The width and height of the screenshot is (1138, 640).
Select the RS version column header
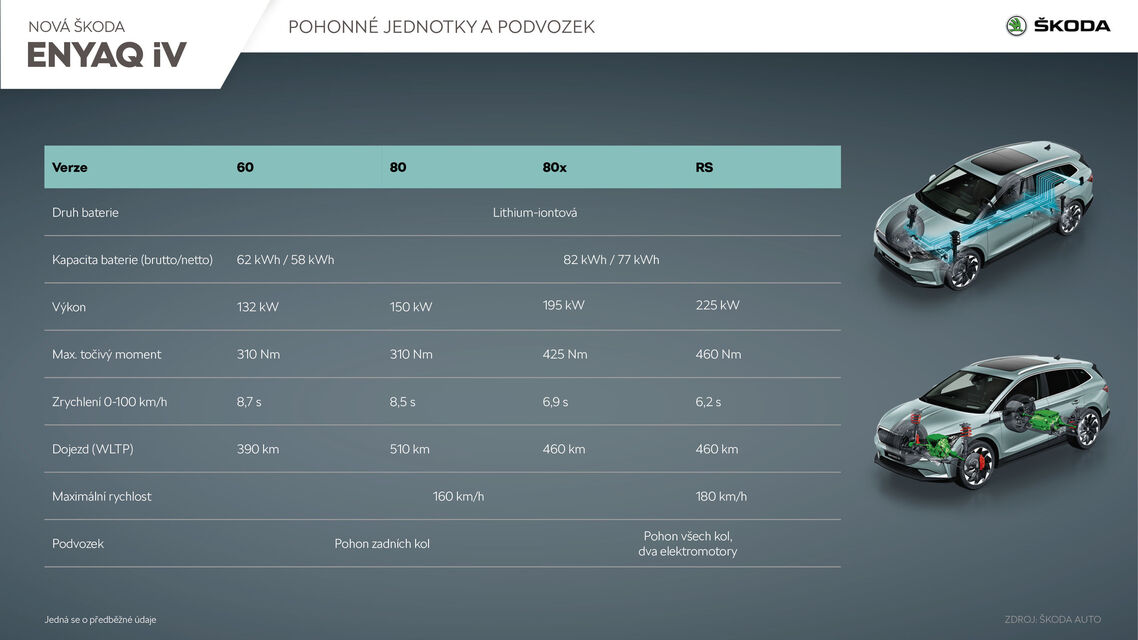704,167
